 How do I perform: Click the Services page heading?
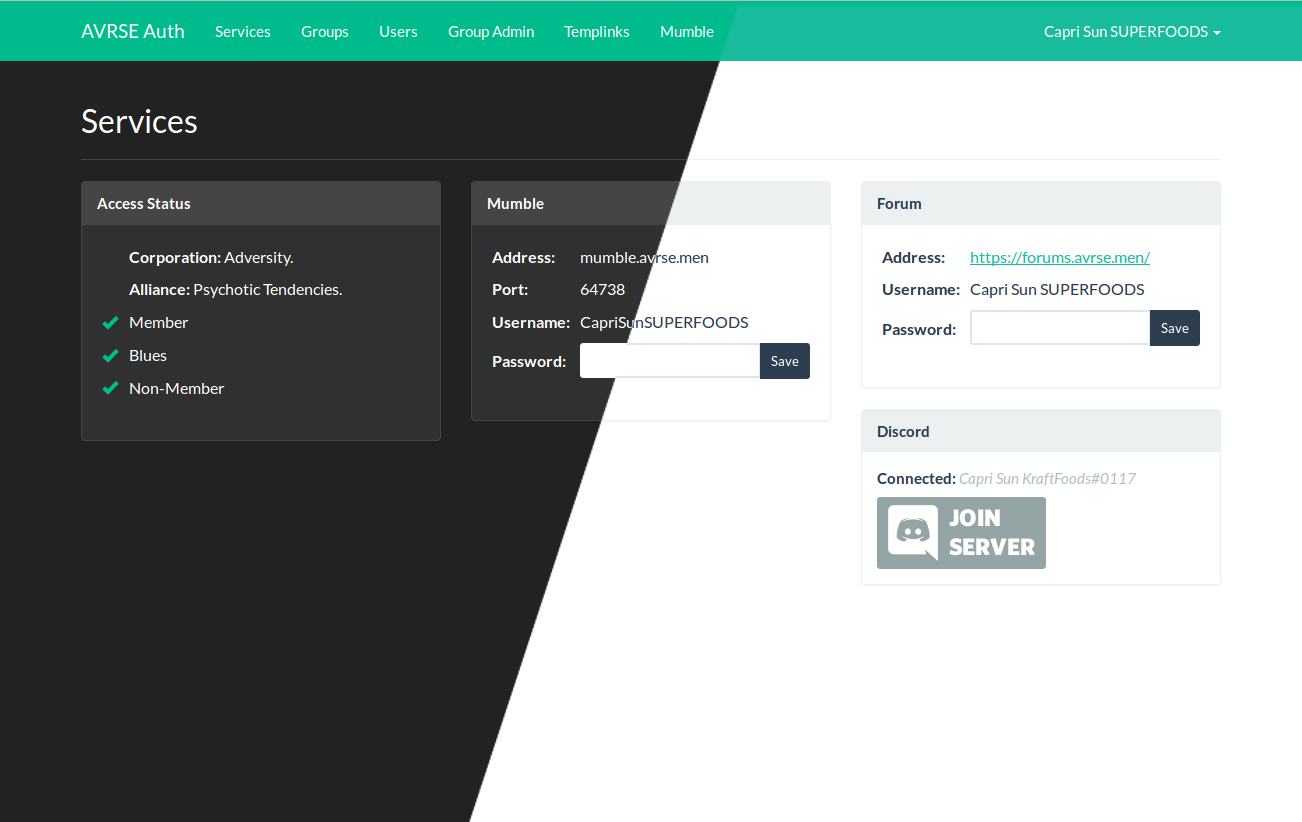tap(139, 121)
